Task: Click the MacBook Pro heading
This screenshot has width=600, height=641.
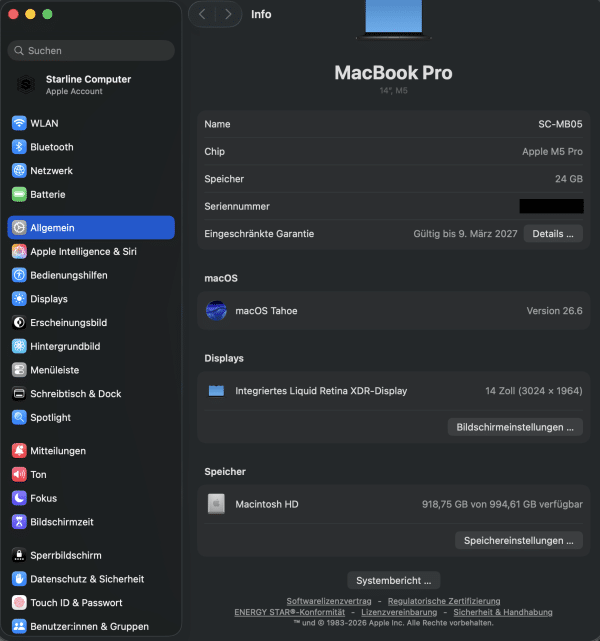Action: 393,73
